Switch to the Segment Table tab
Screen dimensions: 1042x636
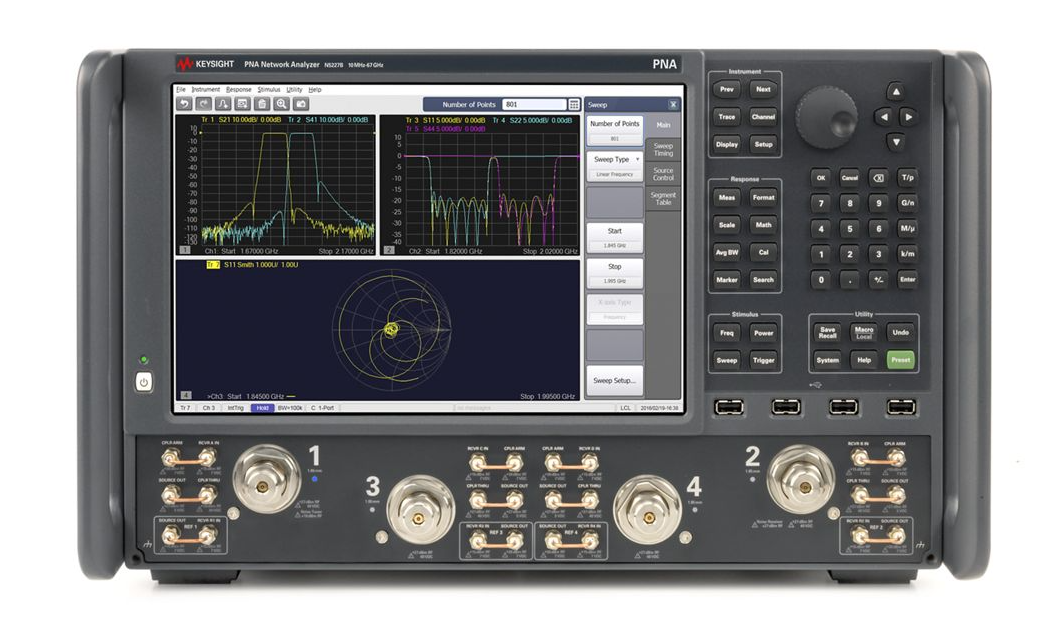(x=663, y=199)
